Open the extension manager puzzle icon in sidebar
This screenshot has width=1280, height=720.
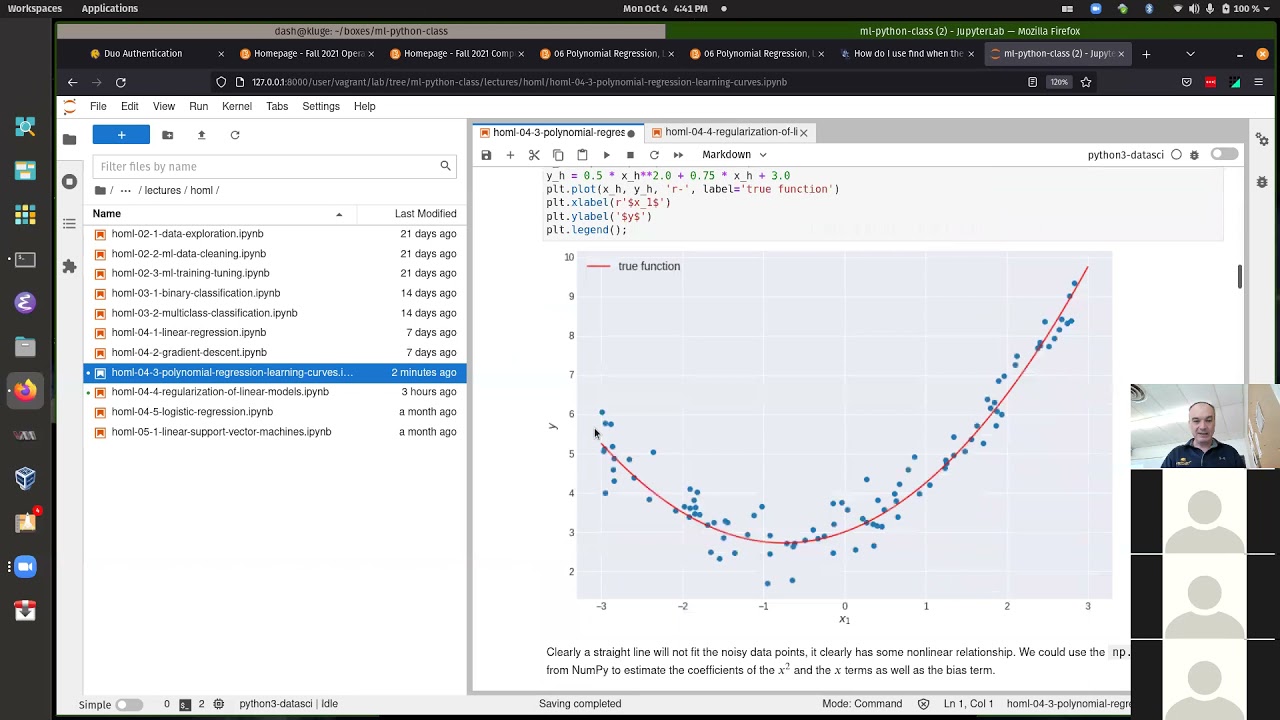coord(69,266)
